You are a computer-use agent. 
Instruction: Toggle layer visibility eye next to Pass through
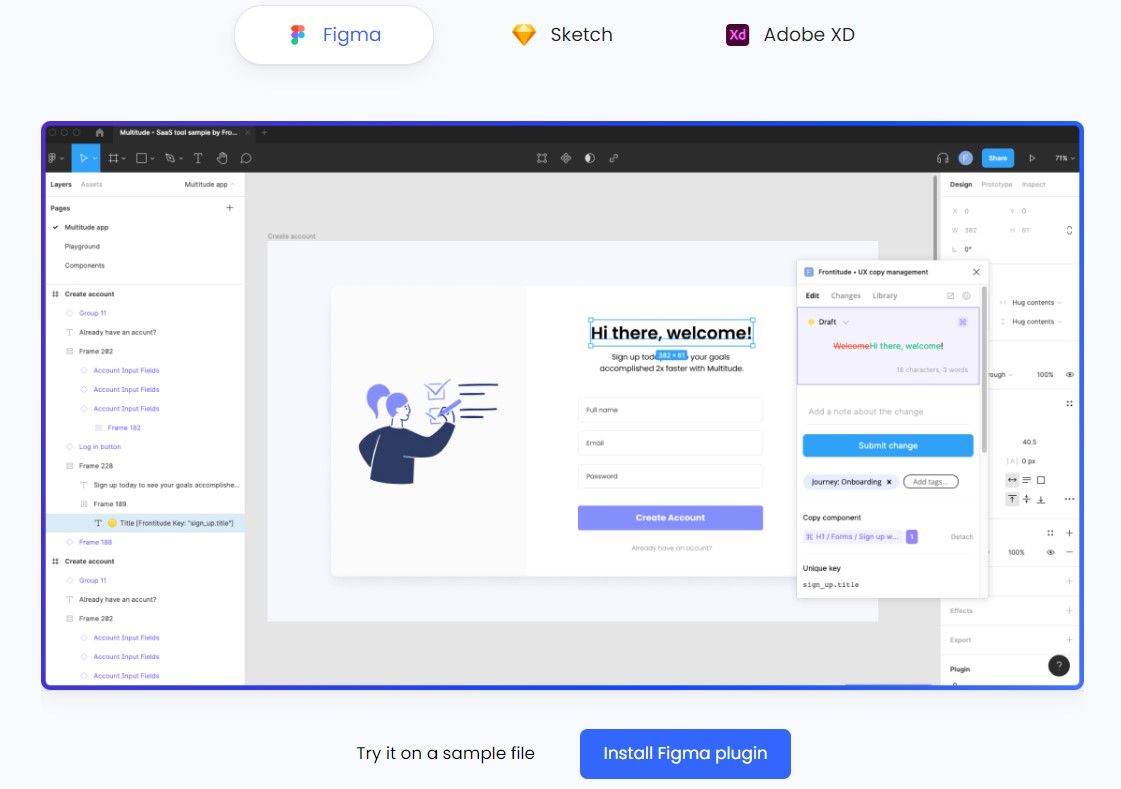(1069, 374)
